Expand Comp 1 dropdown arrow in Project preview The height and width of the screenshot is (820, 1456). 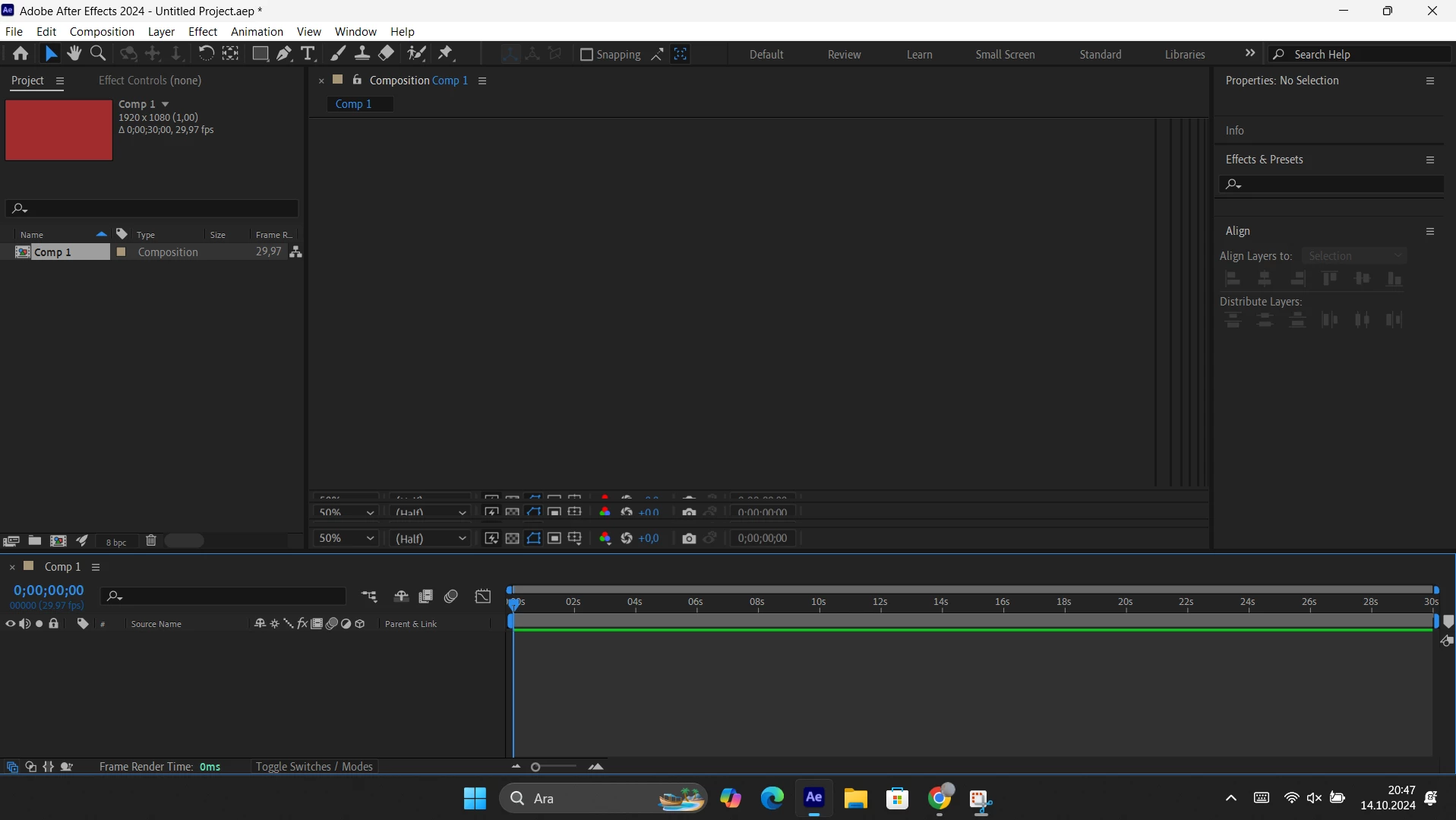point(165,104)
